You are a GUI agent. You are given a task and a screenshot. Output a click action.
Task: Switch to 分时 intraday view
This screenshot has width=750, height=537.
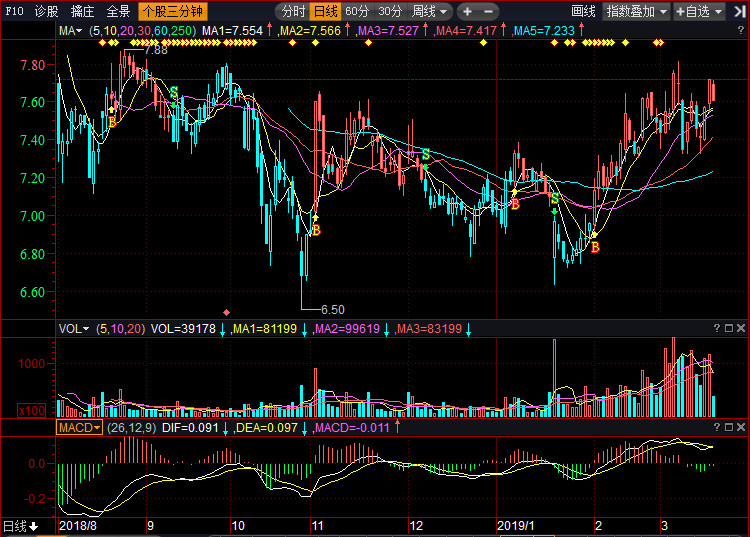point(293,11)
